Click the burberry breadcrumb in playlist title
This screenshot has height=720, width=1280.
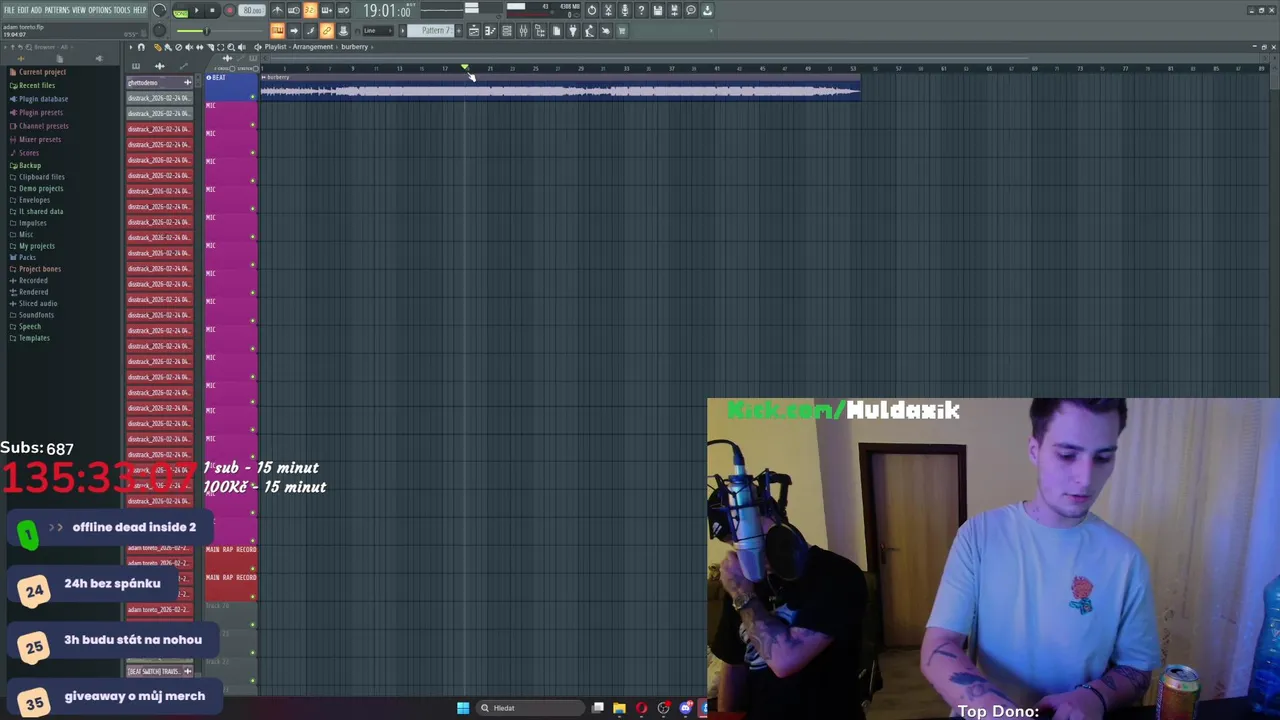[x=354, y=47]
